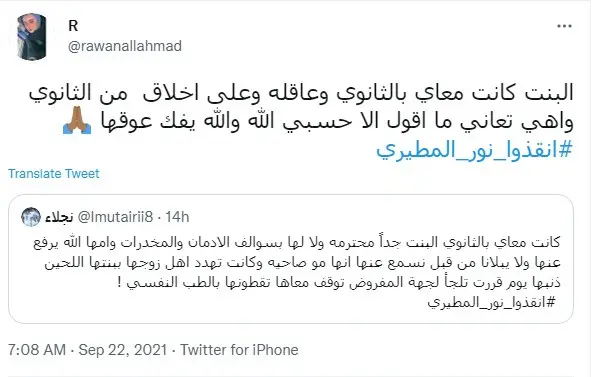Open the three-dot more options menu

coord(564,26)
